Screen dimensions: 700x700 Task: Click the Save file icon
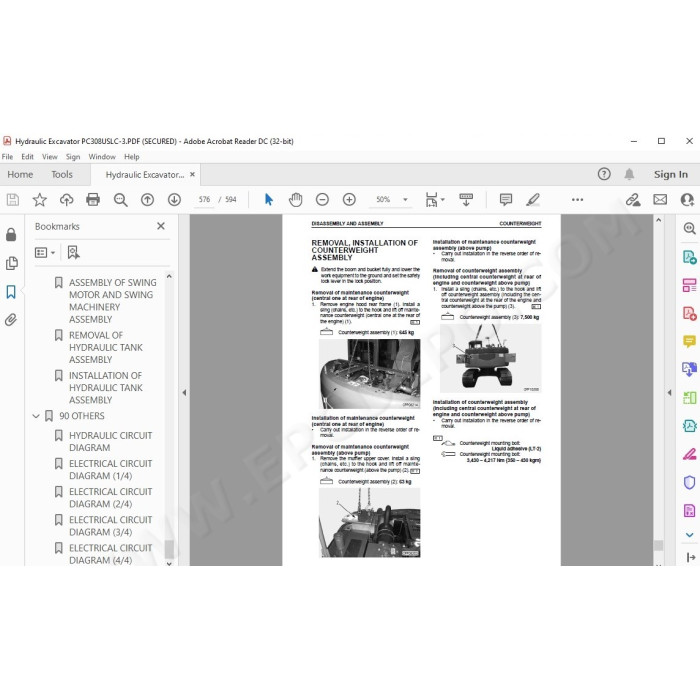[13, 200]
